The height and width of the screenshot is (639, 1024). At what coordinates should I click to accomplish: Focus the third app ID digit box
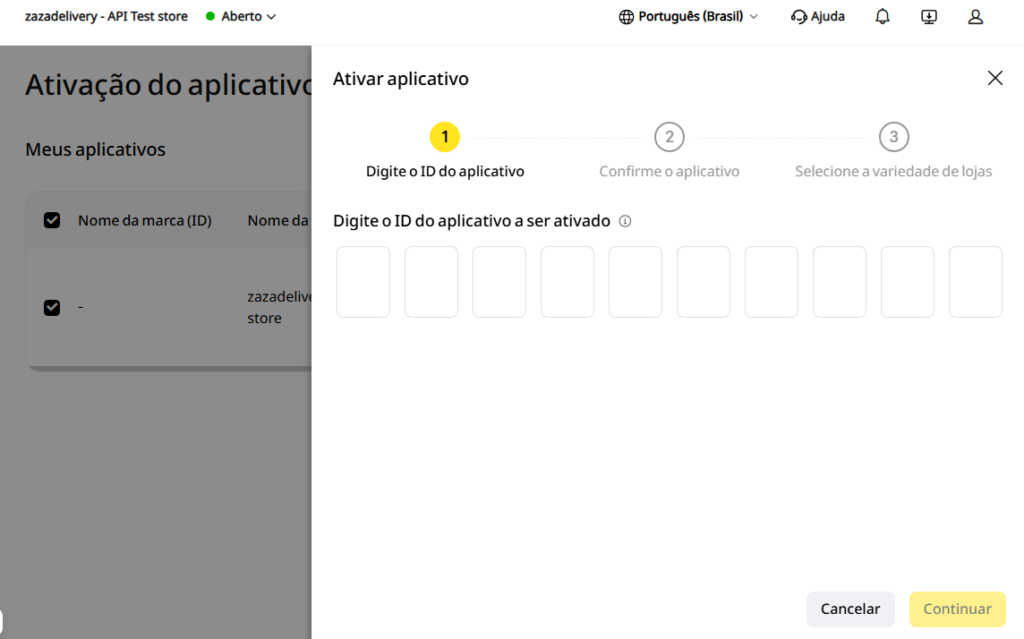499,282
